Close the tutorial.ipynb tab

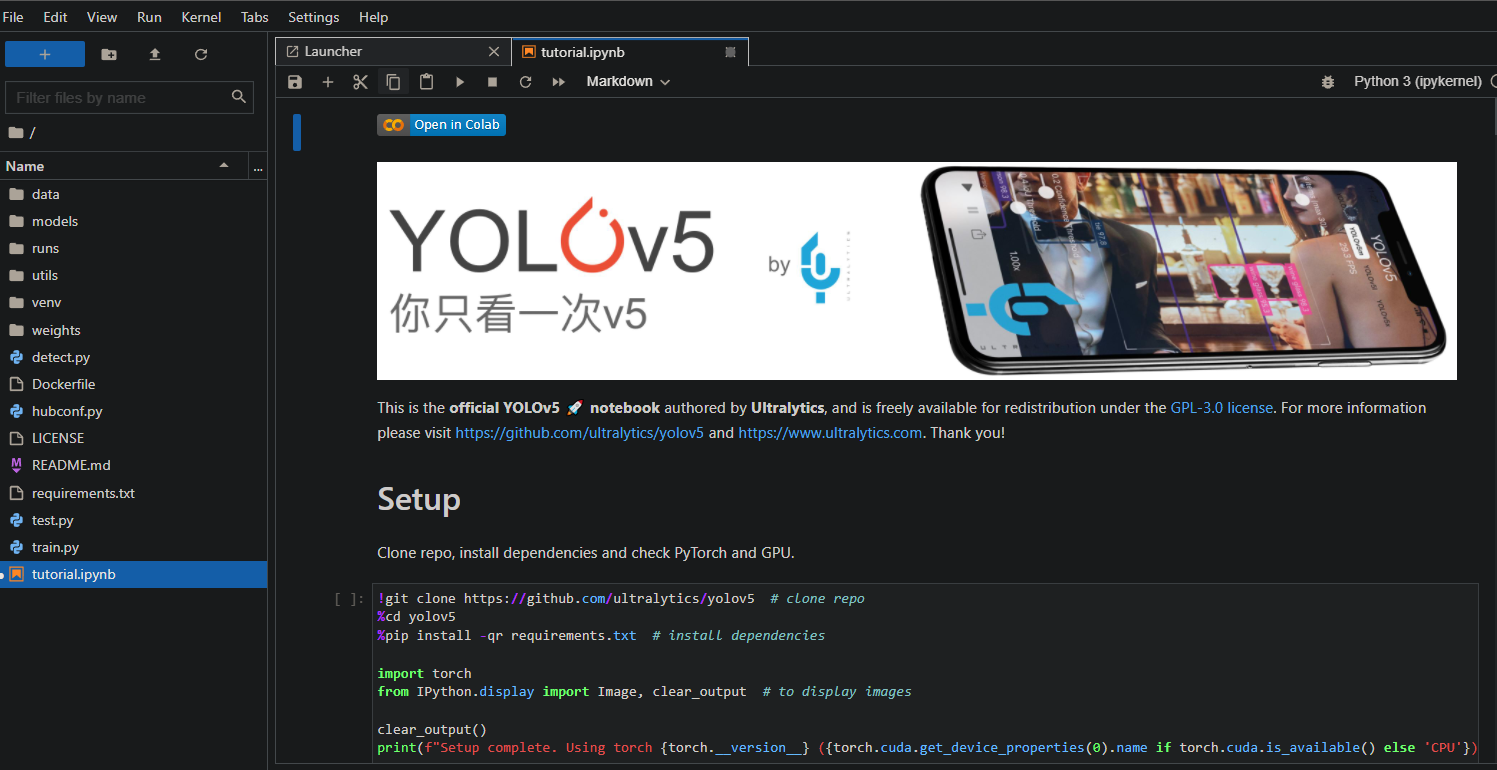click(730, 52)
